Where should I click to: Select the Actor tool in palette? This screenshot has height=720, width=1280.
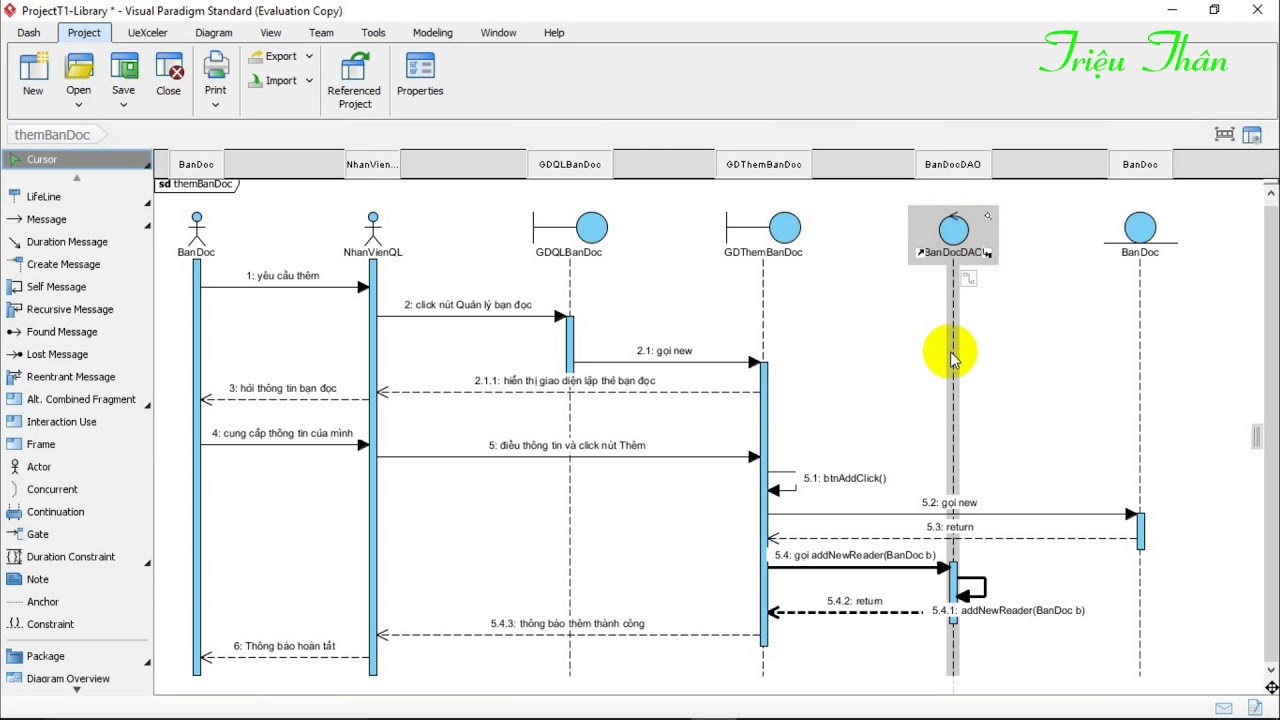[x=39, y=467]
